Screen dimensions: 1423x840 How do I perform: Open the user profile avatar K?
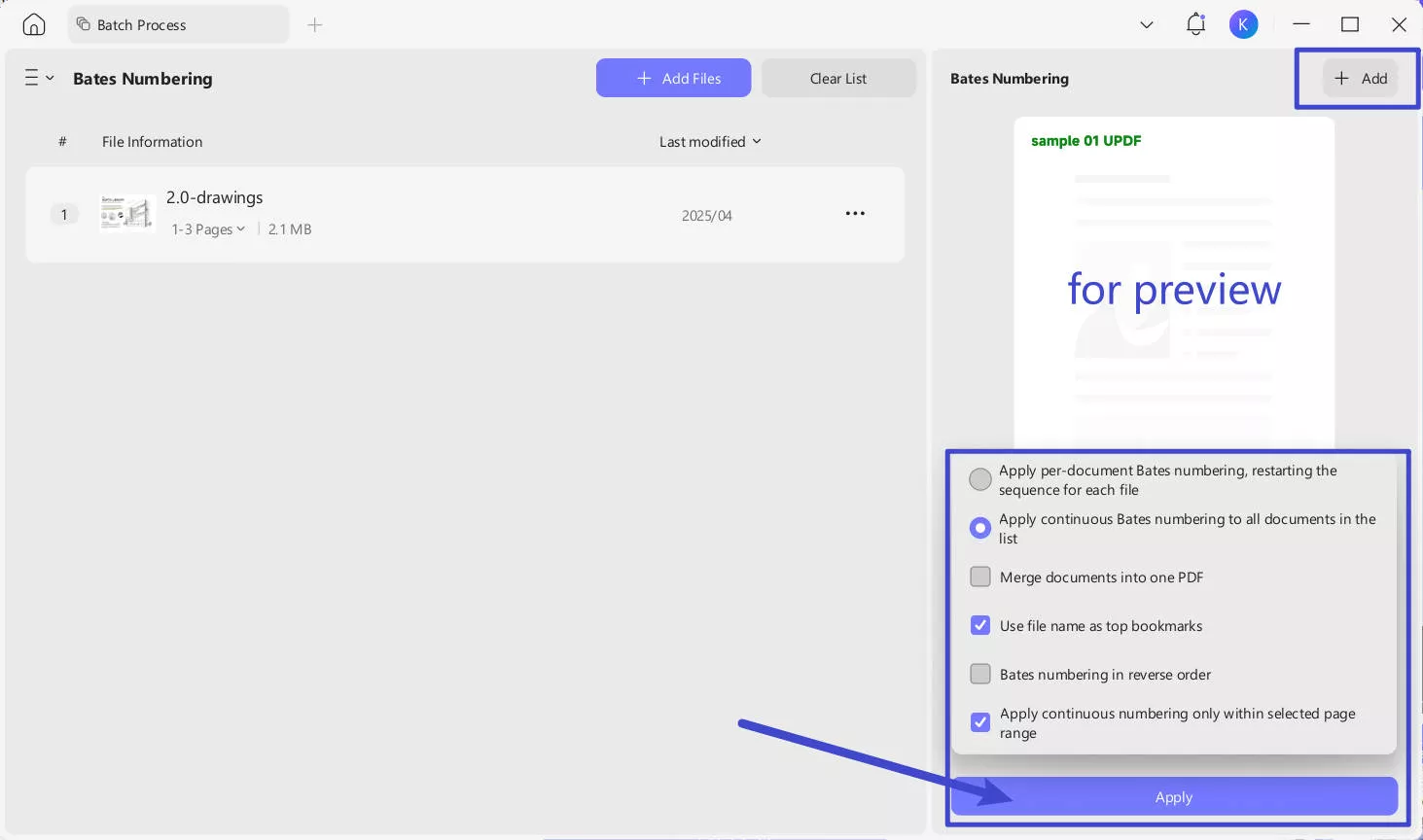coord(1243,25)
